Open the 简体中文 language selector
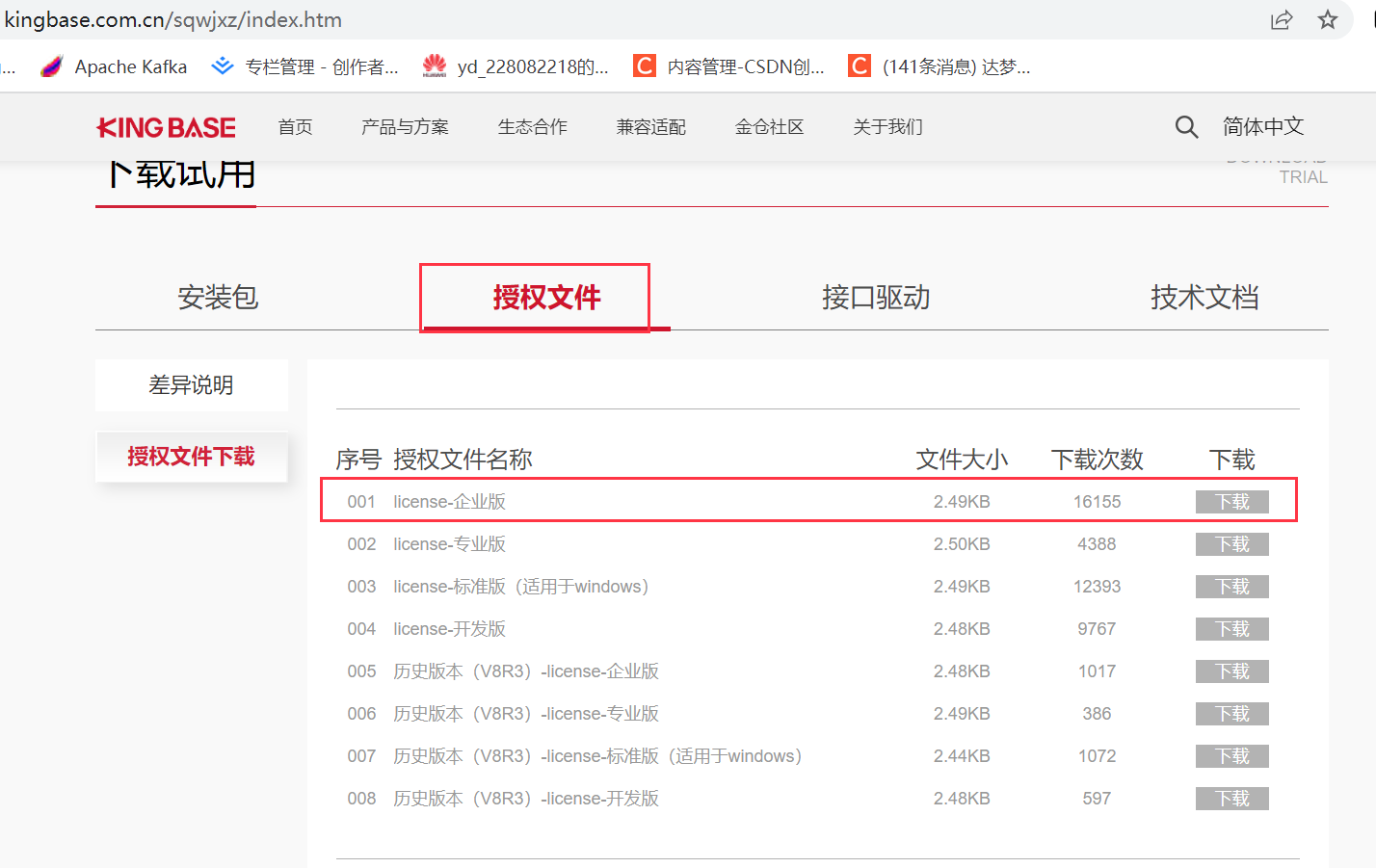 (1262, 126)
